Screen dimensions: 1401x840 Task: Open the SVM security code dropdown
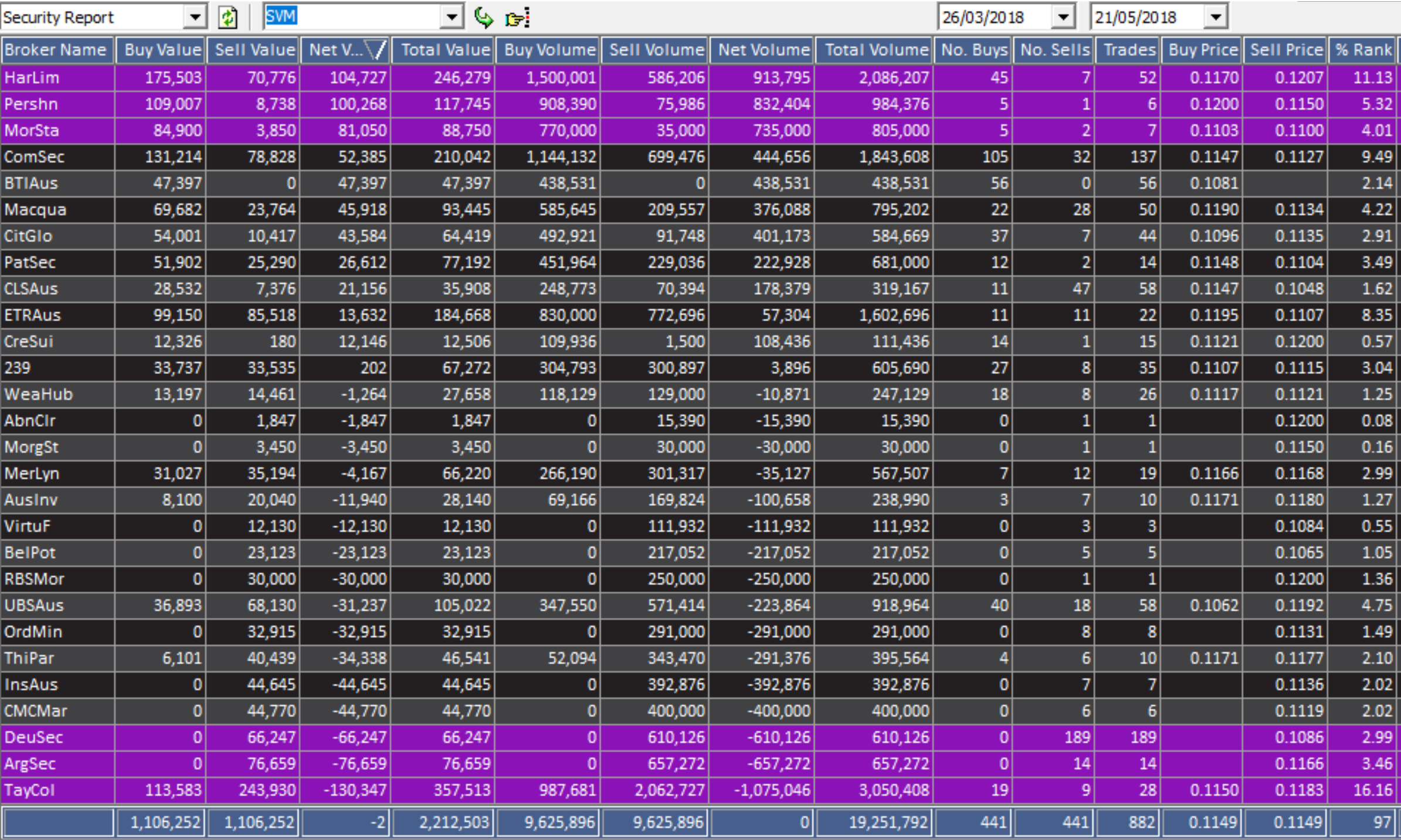pyautogui.click(x=452, y=17)
